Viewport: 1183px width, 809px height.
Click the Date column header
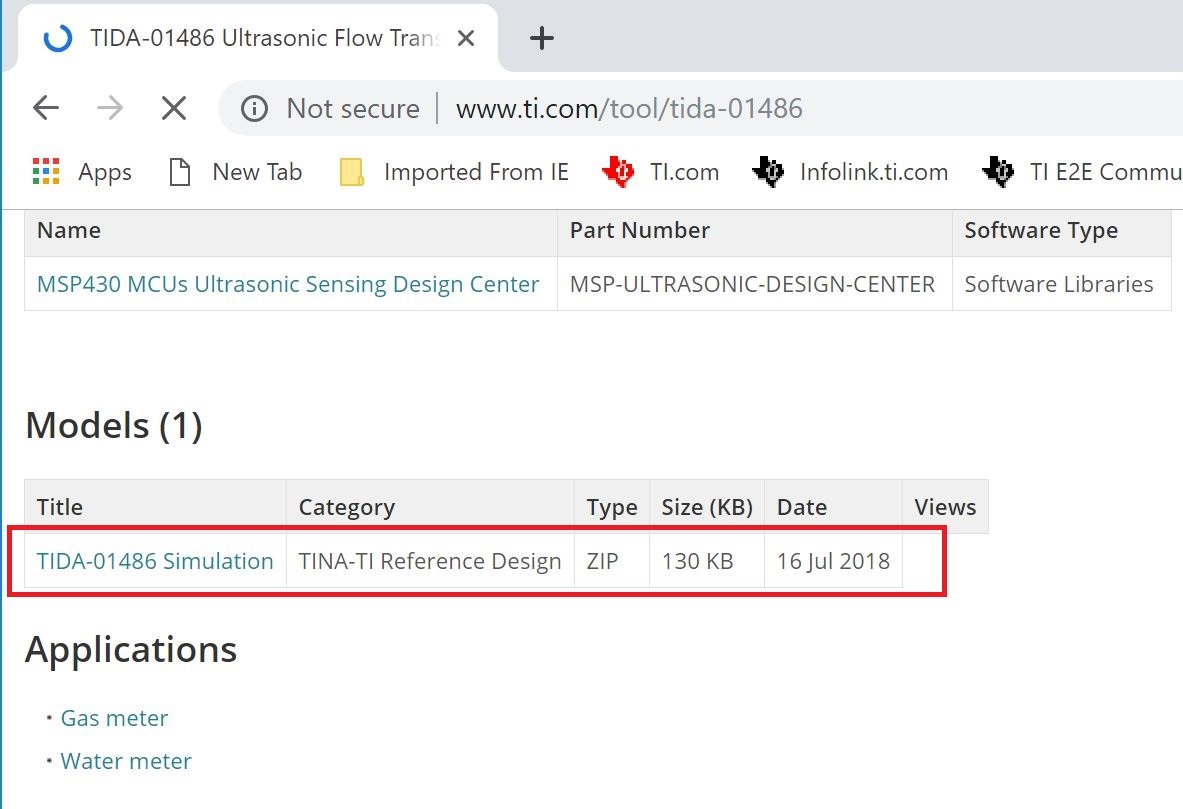tap(802, 507)
